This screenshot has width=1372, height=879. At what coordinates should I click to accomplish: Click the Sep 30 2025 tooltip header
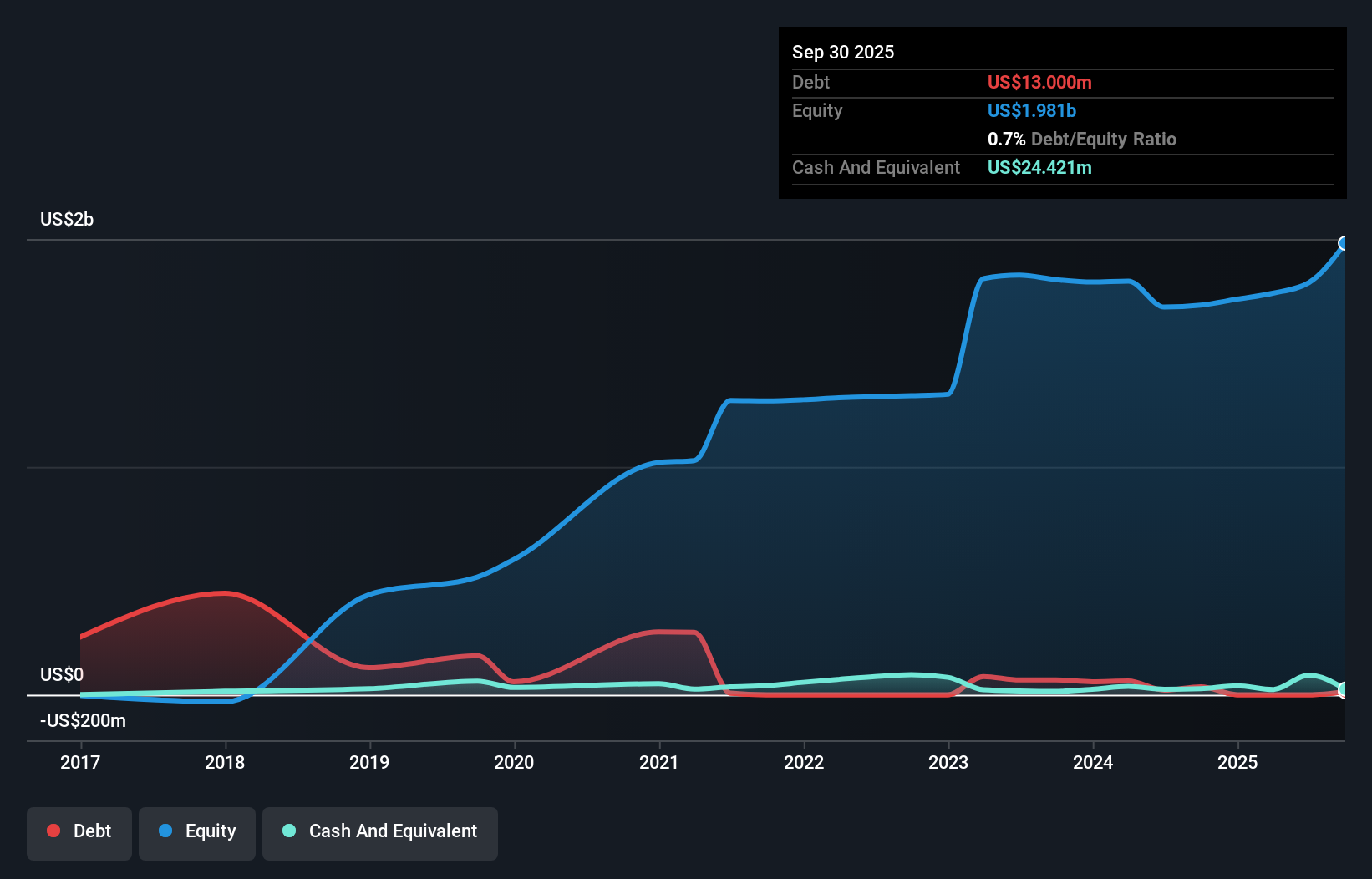point(843,52)
